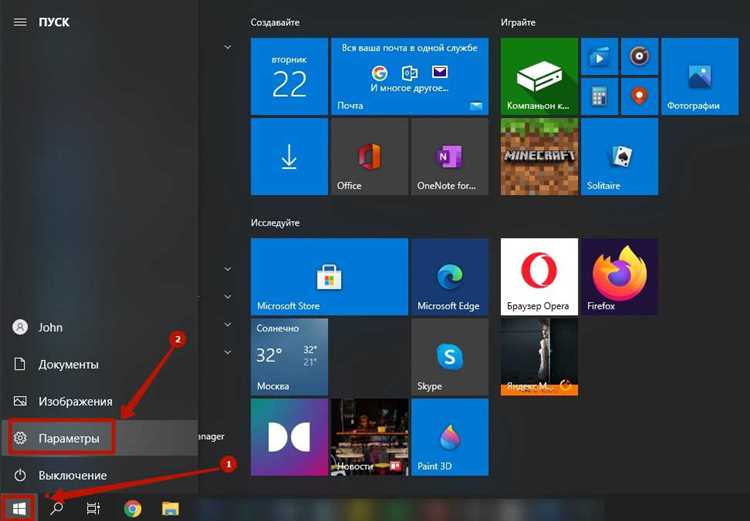This screenshot has width=750, height=521.
Task: Open the Maps small tile
Action: (x=640, y=97)
